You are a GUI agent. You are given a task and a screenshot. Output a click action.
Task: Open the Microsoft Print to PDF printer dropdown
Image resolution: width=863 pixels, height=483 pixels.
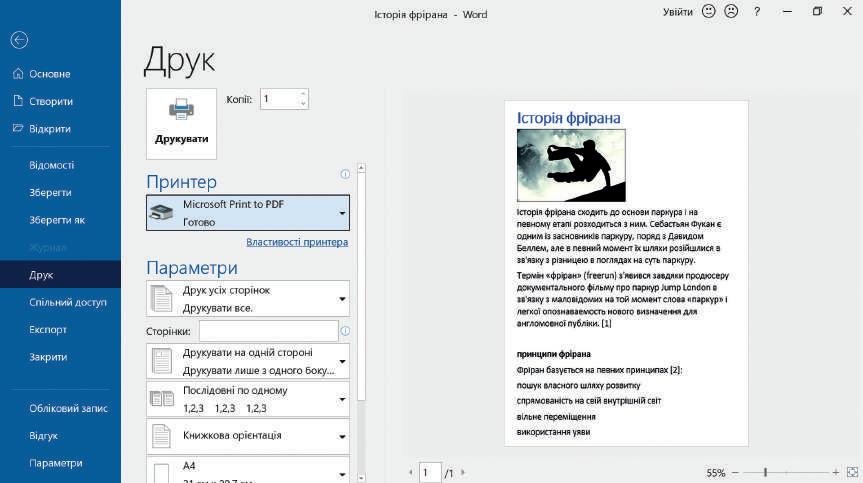[248, 213]
